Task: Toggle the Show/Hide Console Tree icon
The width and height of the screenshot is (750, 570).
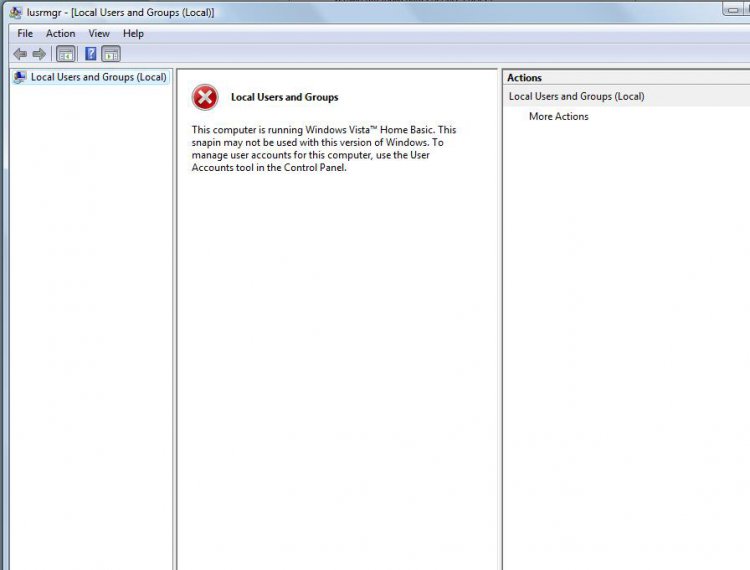Action: coord(66,54)
